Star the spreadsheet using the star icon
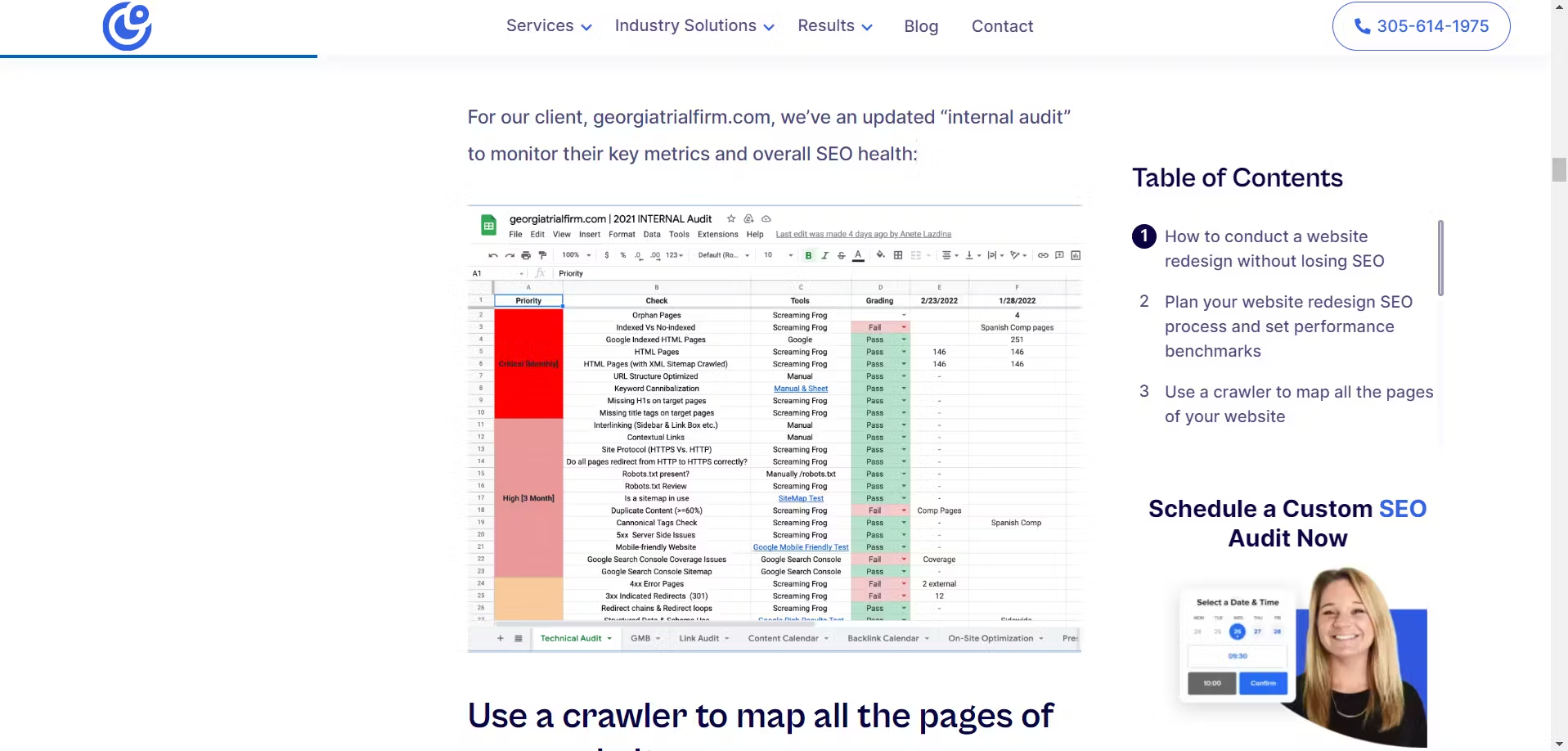 pyautogui.click(x=731, y=219)
